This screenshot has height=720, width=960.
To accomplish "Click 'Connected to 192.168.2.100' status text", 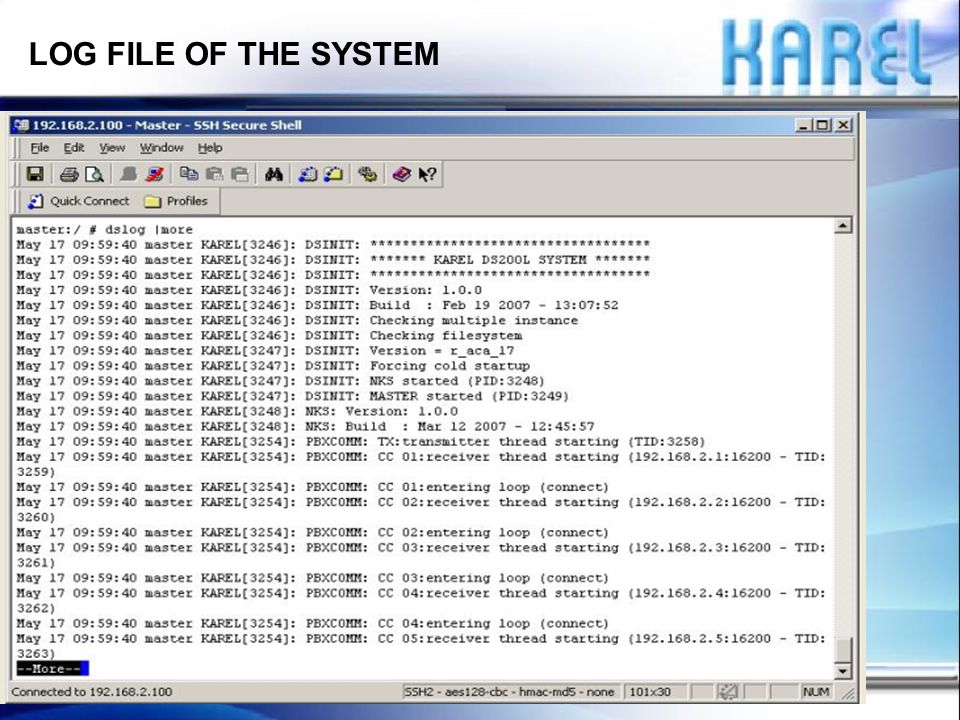I will [92, 692].
